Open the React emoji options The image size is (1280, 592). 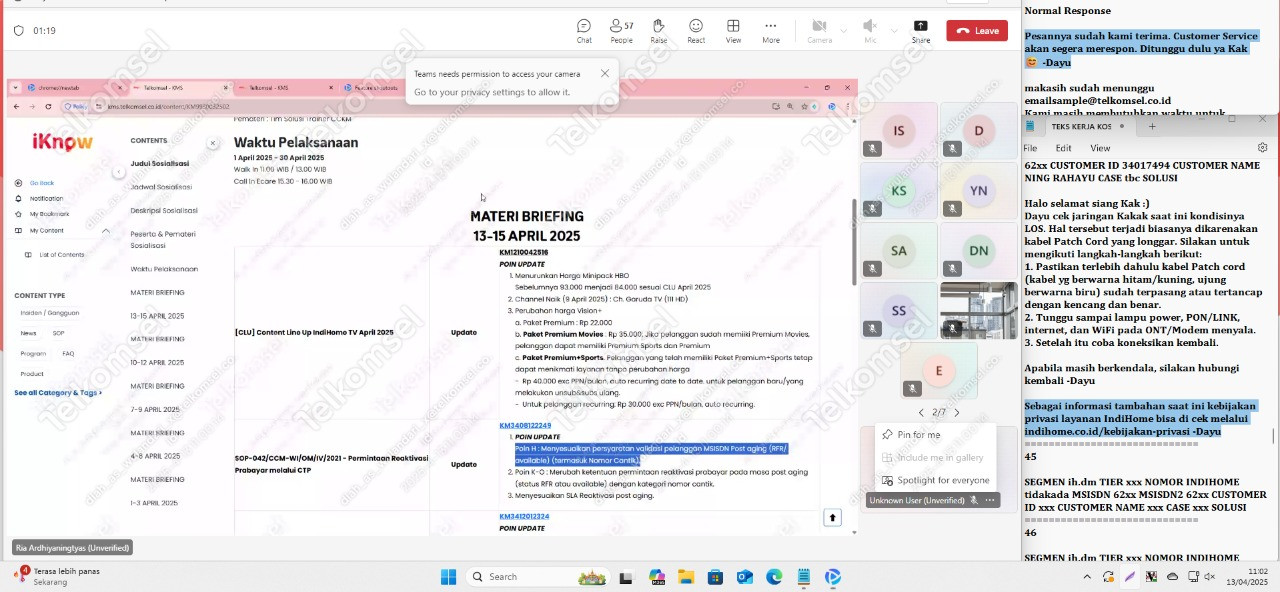tap(696, 30)
